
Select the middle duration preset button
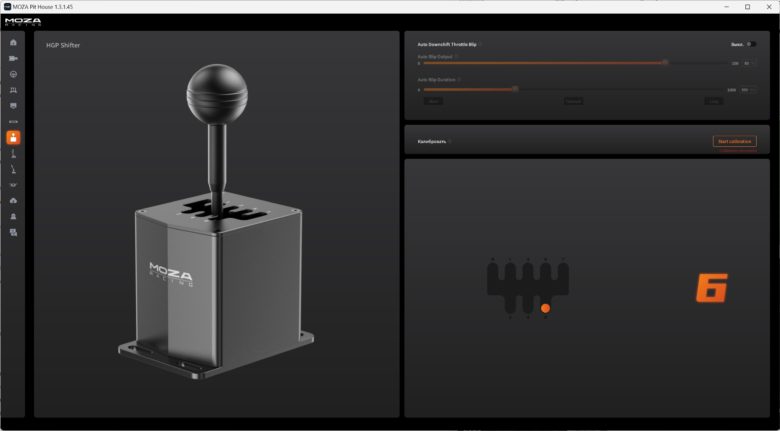point(574,101)
